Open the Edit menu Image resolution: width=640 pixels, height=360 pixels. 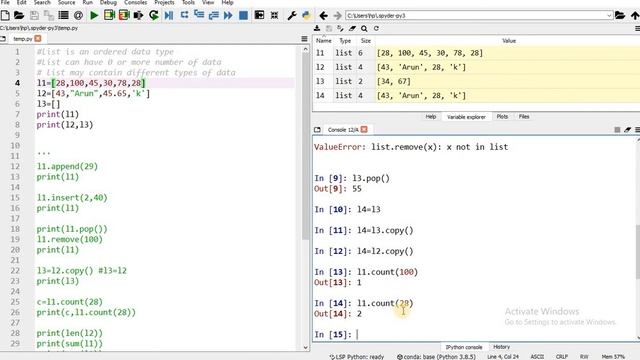pos(22,2)
